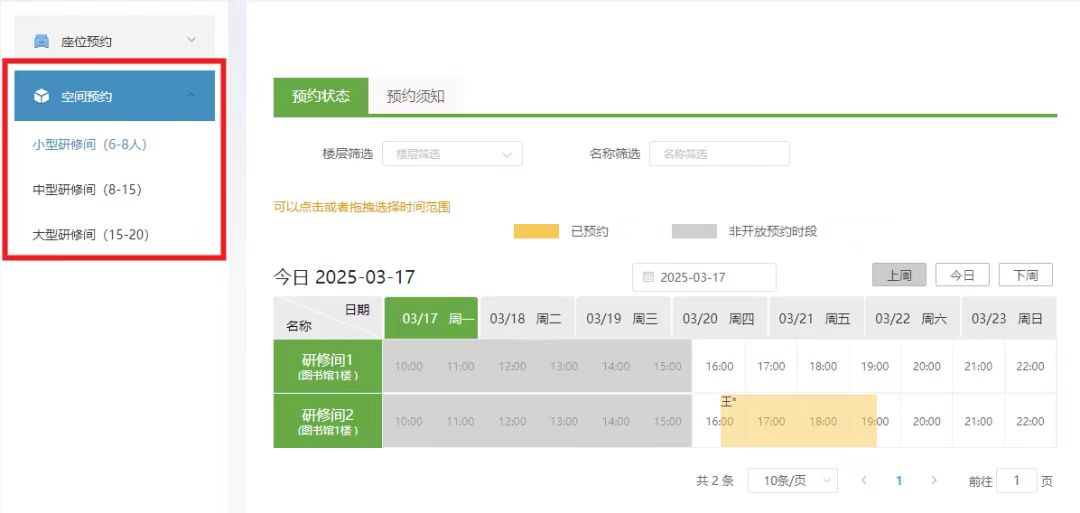Collapse the 空间预约 menu chevron
The width and height of the screenshot is (1080, 513).
coord(192,96)
